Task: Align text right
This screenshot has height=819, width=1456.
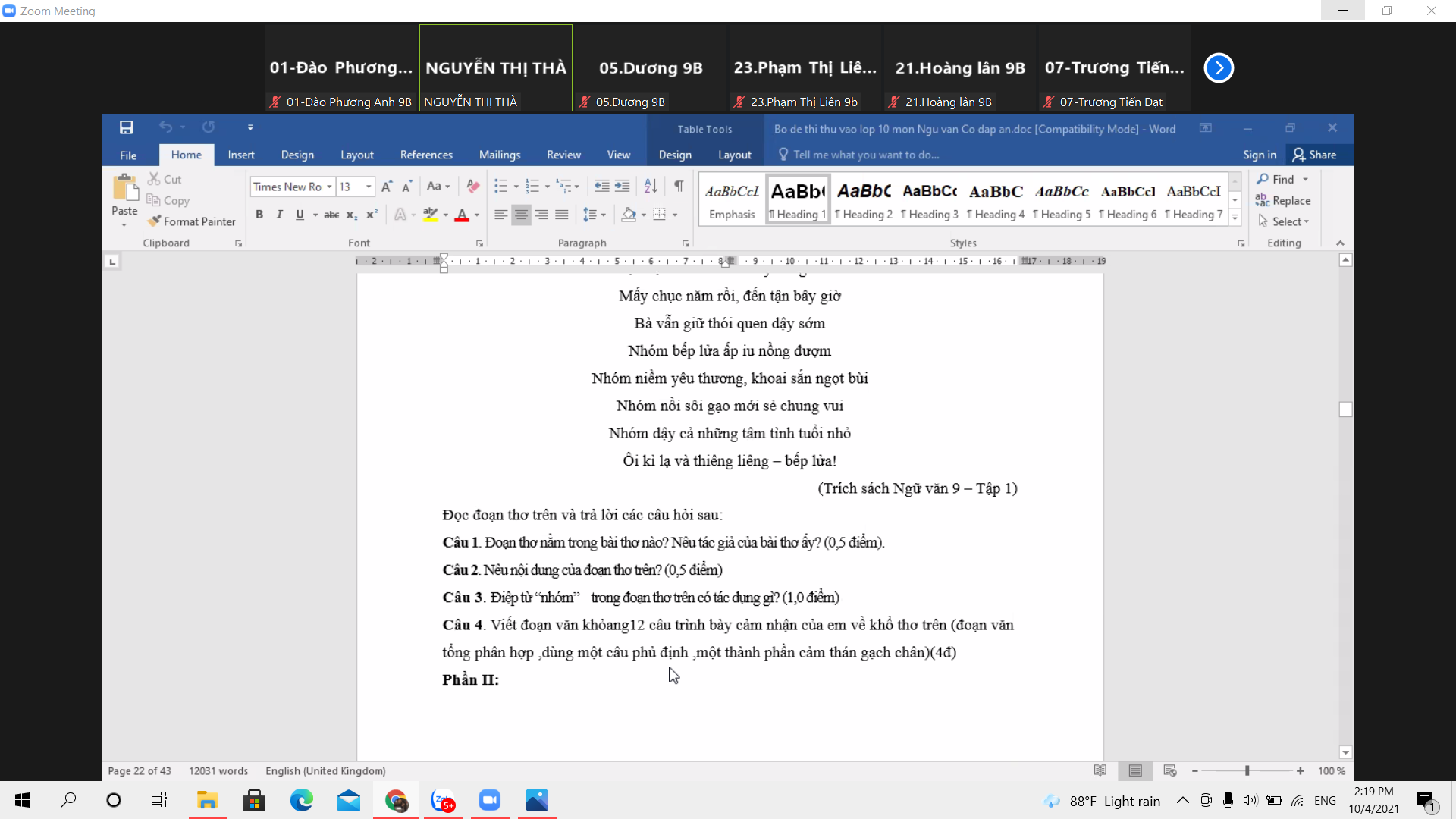Action: click(541, 215)
